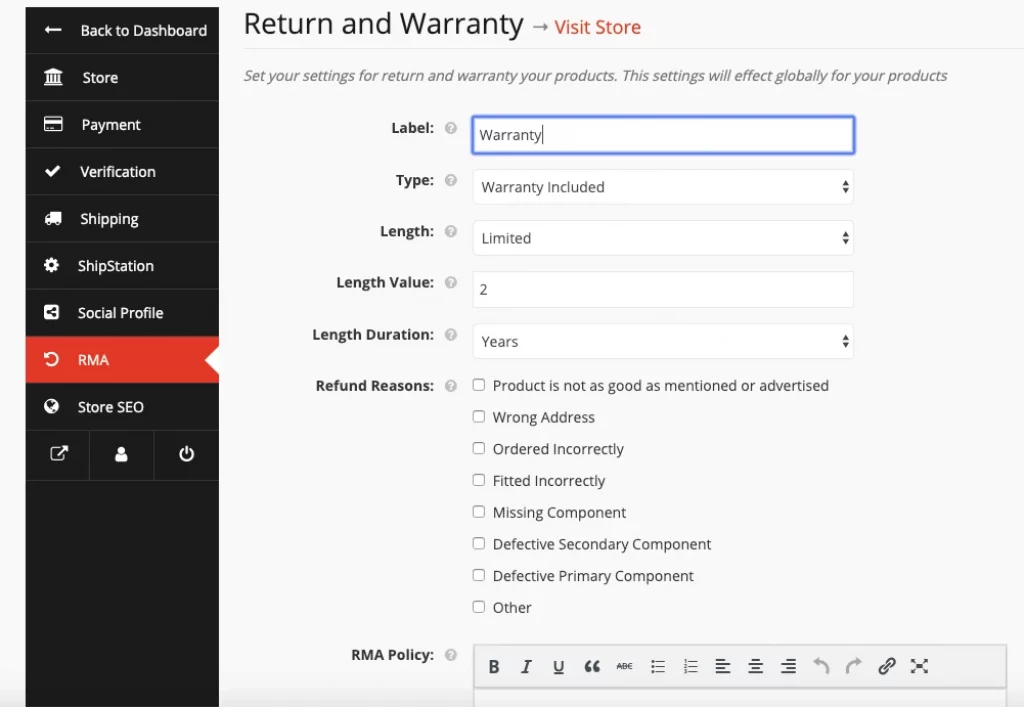Go Back to Dashboard in sidebar
The width and height of the screenshot is (1024, 707).
(x=122, y=30)
